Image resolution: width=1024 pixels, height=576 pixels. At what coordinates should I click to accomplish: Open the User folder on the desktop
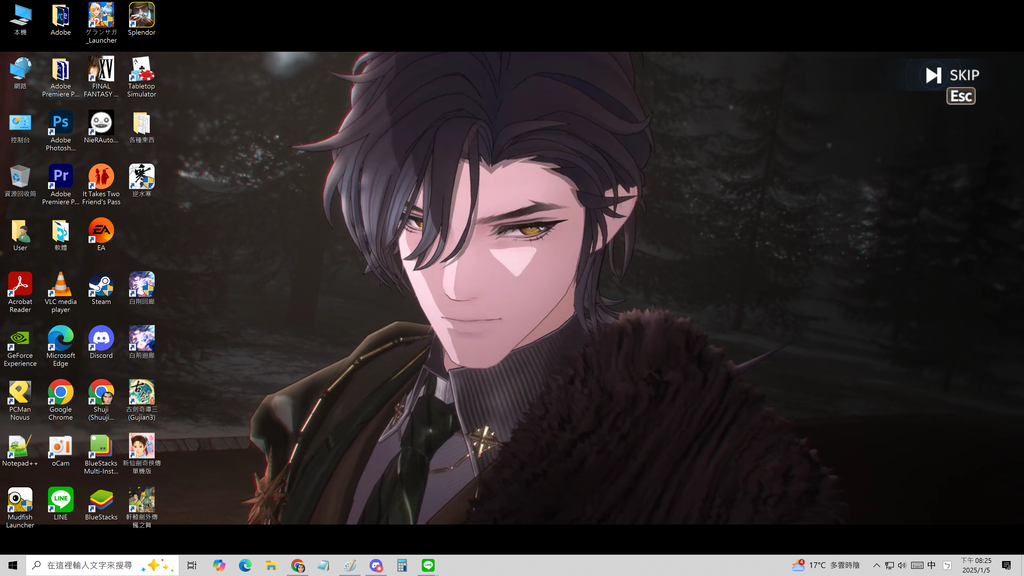[x=20, y=235]
